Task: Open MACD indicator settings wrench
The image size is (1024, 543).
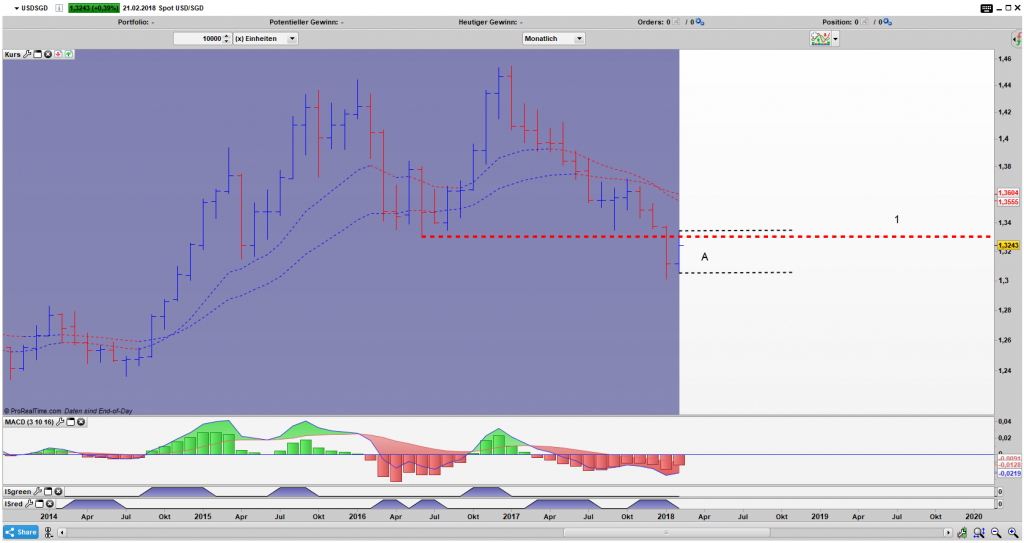Action: pos(60,422)
